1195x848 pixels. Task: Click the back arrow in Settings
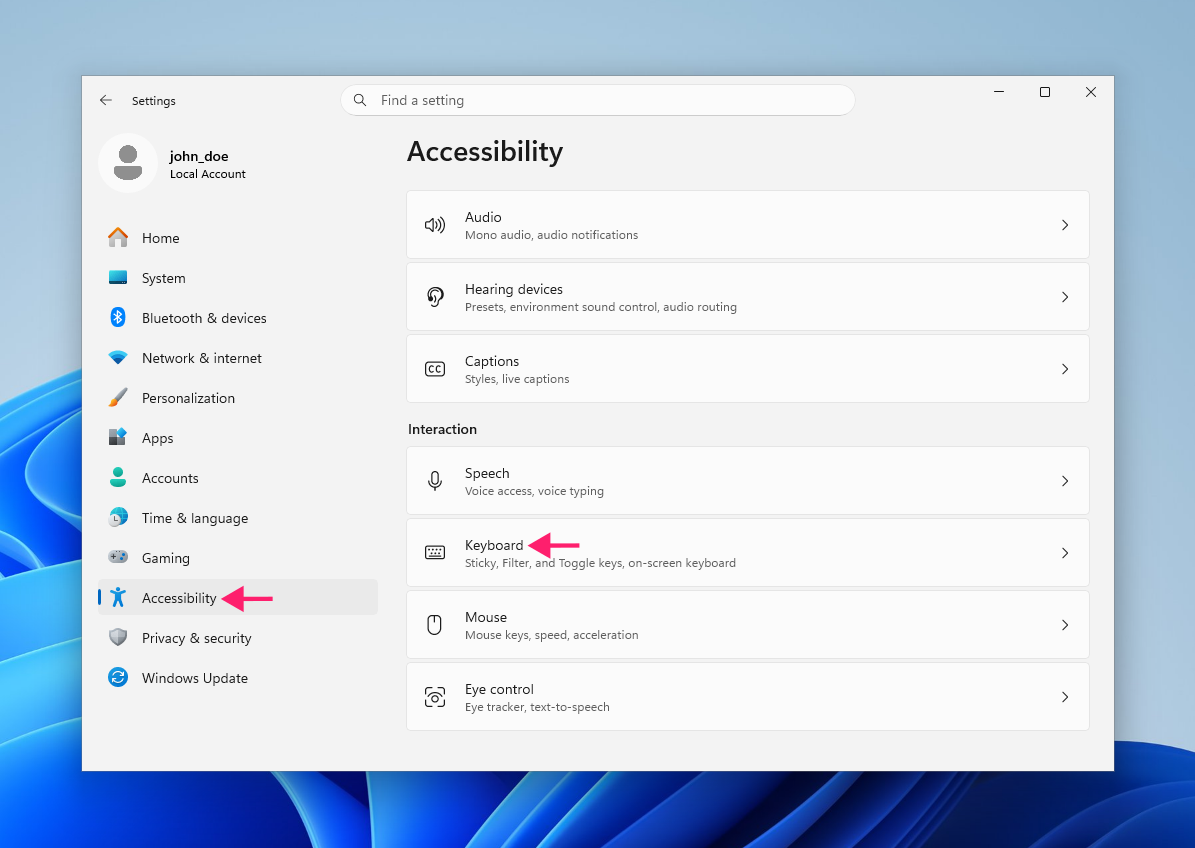tap(106, 101)
